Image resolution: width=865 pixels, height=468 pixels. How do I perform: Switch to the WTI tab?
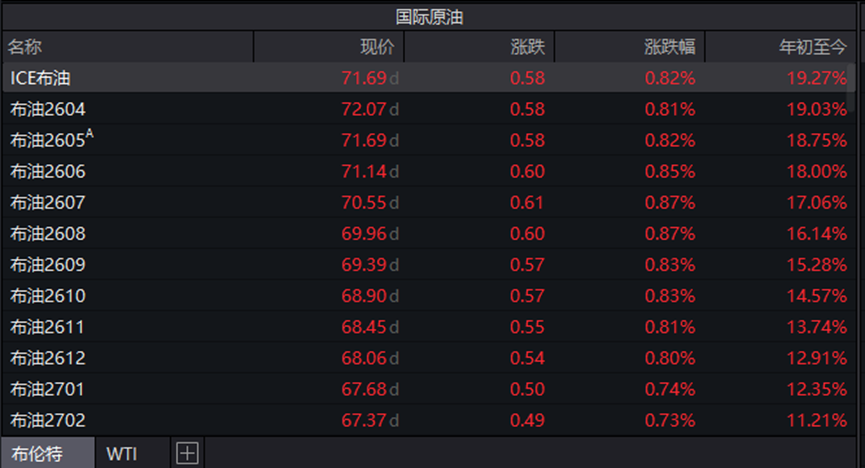[x=122, y=454]
